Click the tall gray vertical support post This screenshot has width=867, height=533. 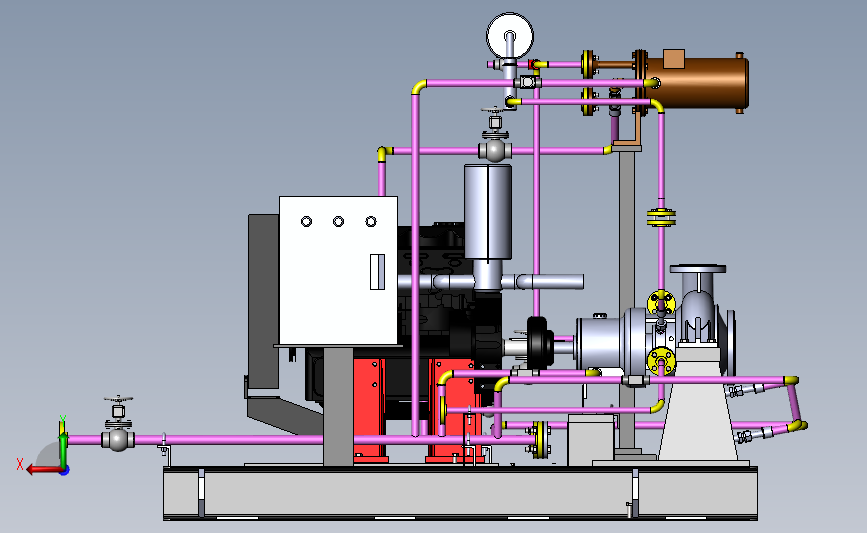click(x=626, y=299)
